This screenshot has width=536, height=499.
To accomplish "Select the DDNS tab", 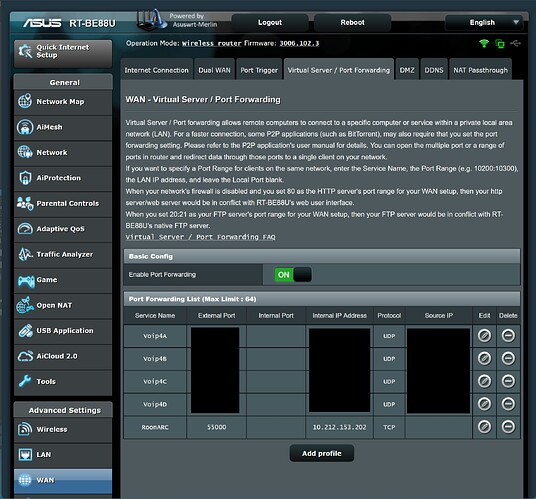I will pyautogui.click(x=434, y=70).
